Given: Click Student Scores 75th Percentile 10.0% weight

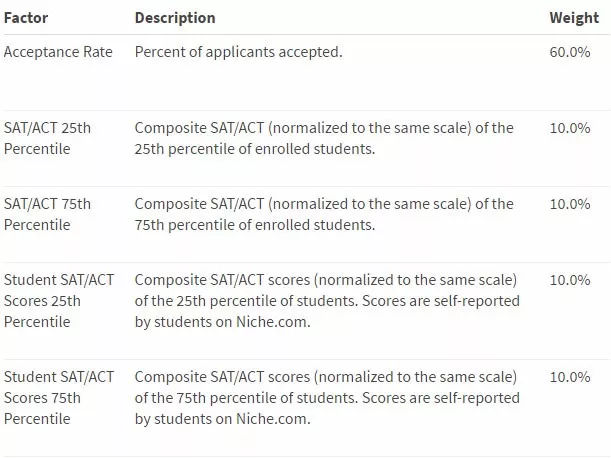Looking at the screenshot, I should coord(570,377).
